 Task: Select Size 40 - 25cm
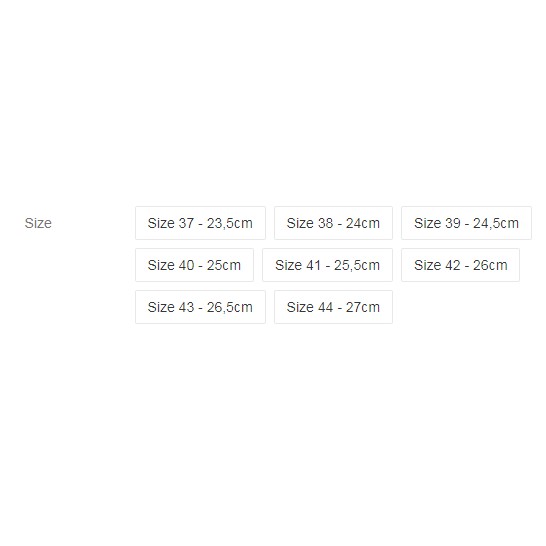[194, 265]
